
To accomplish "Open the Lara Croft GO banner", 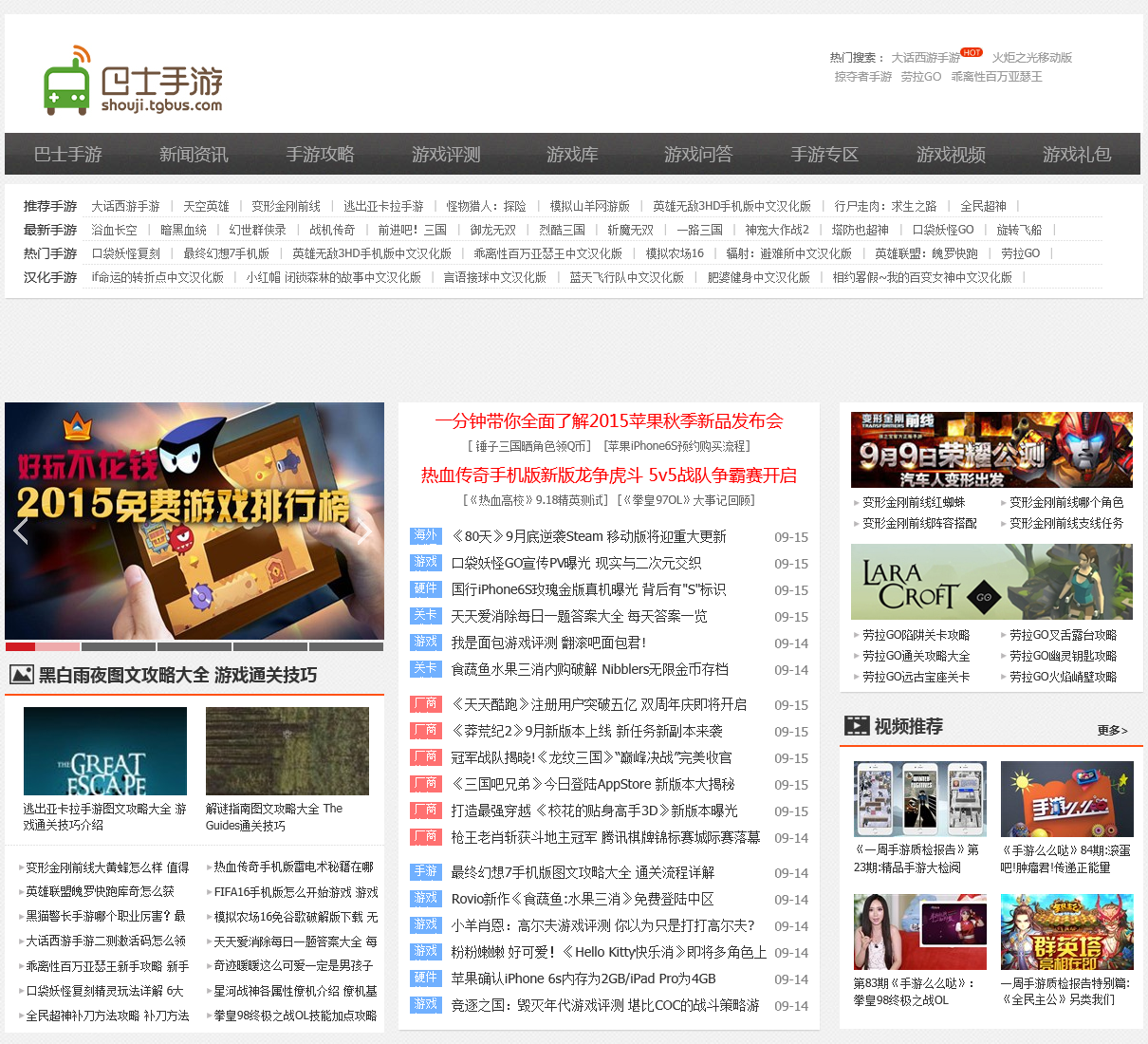I will tap(991, 582).
